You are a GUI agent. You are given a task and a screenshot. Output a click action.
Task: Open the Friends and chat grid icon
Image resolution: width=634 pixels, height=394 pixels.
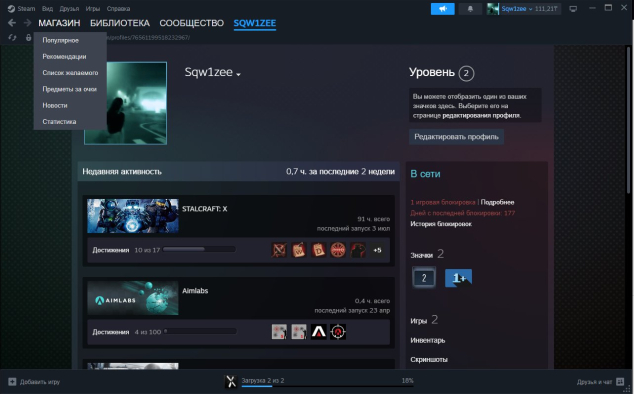click(620, 381)
